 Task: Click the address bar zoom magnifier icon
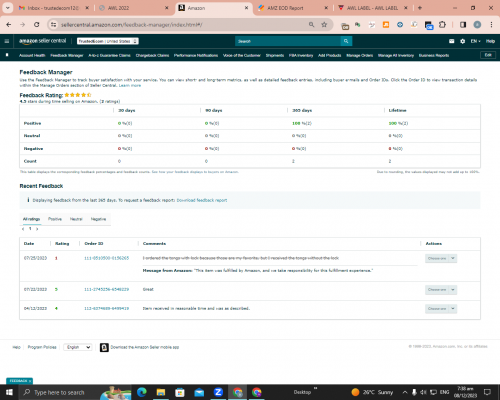311,25
